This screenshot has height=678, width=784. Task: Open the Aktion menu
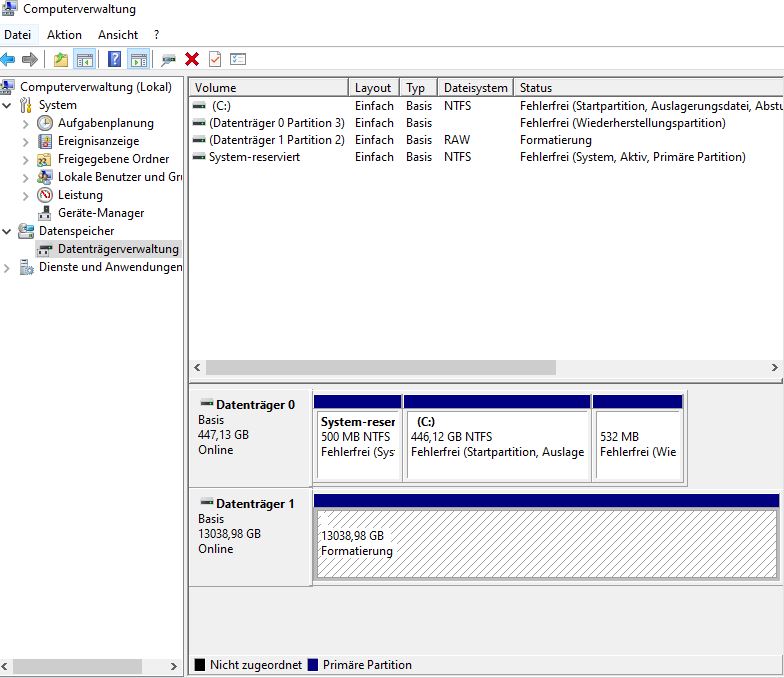(x=64, y=35)
